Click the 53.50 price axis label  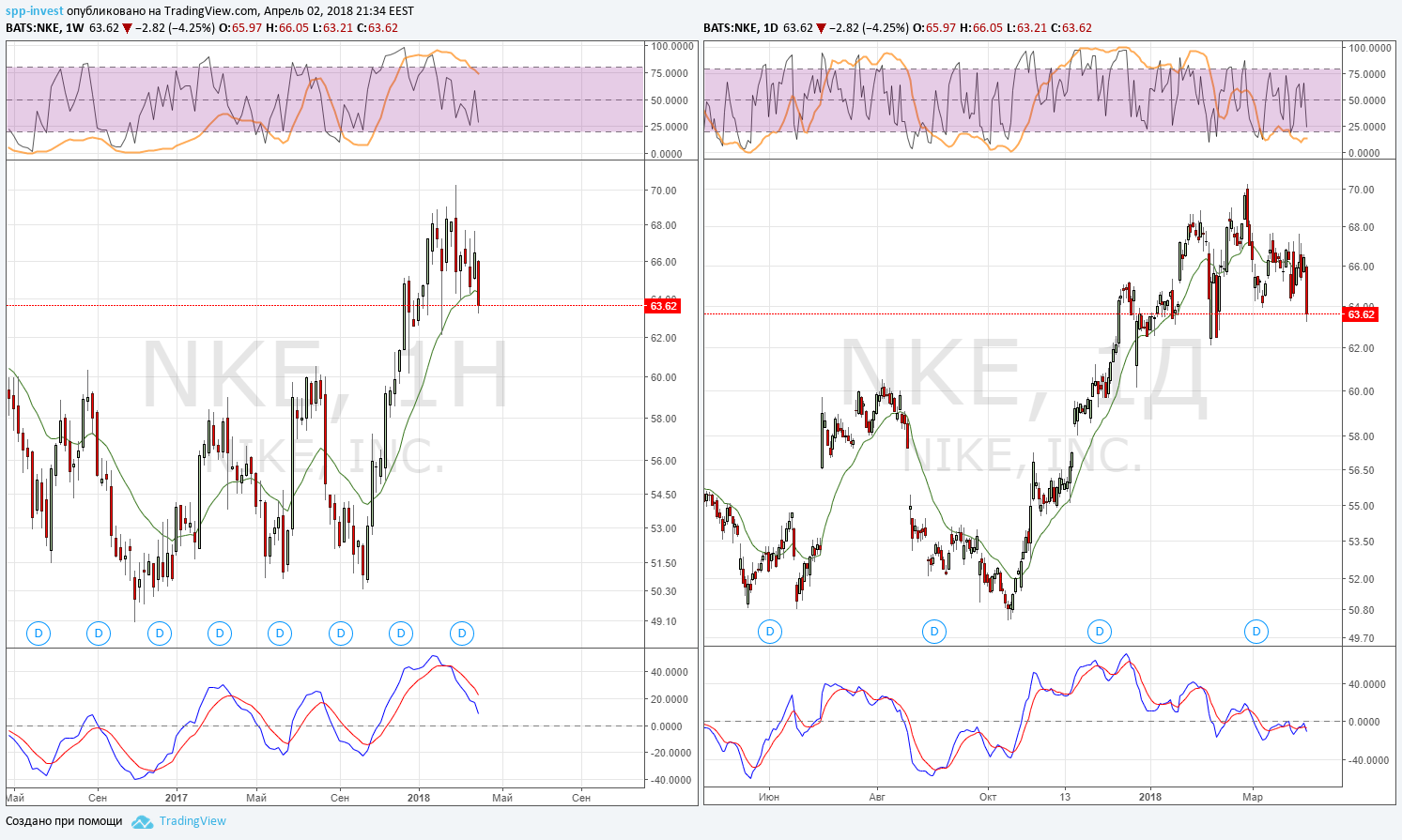1361,542
